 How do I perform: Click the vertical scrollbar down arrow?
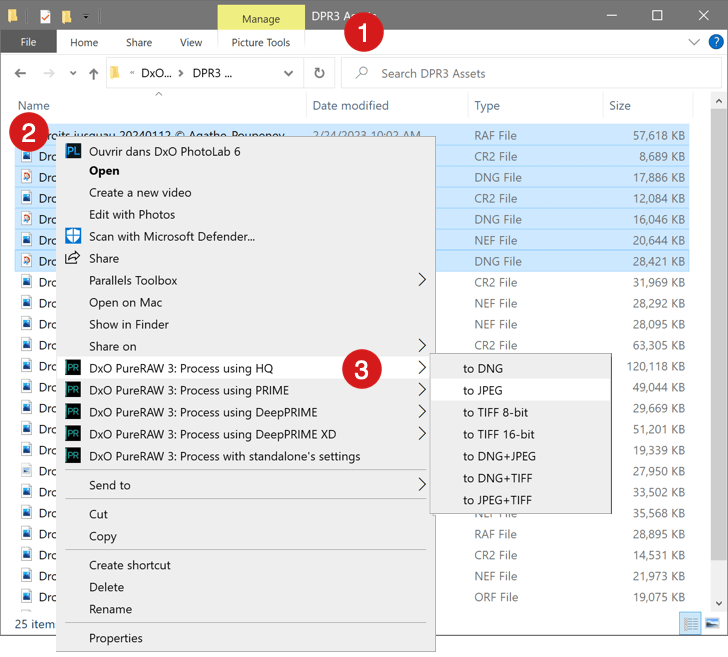pos(718,604)
